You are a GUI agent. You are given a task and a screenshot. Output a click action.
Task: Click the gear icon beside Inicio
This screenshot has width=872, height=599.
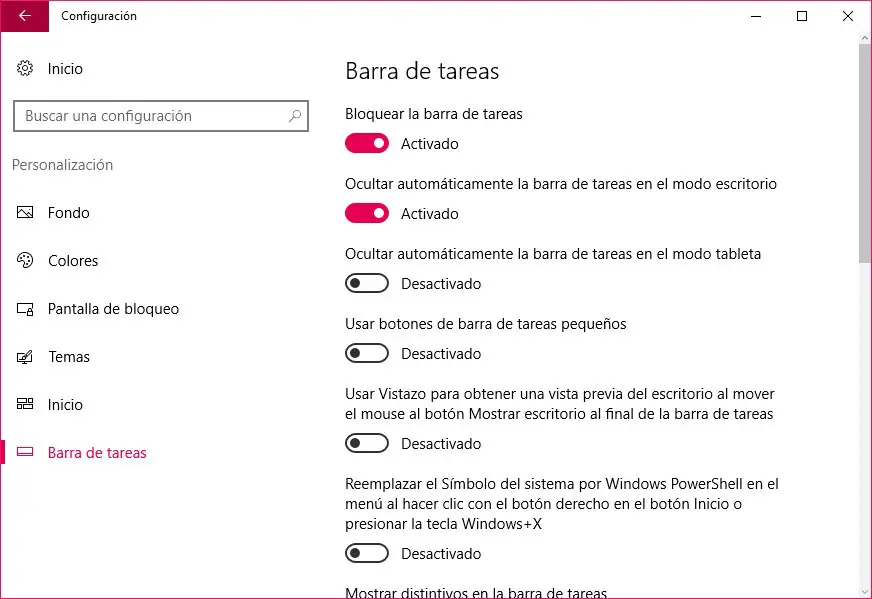25,69
